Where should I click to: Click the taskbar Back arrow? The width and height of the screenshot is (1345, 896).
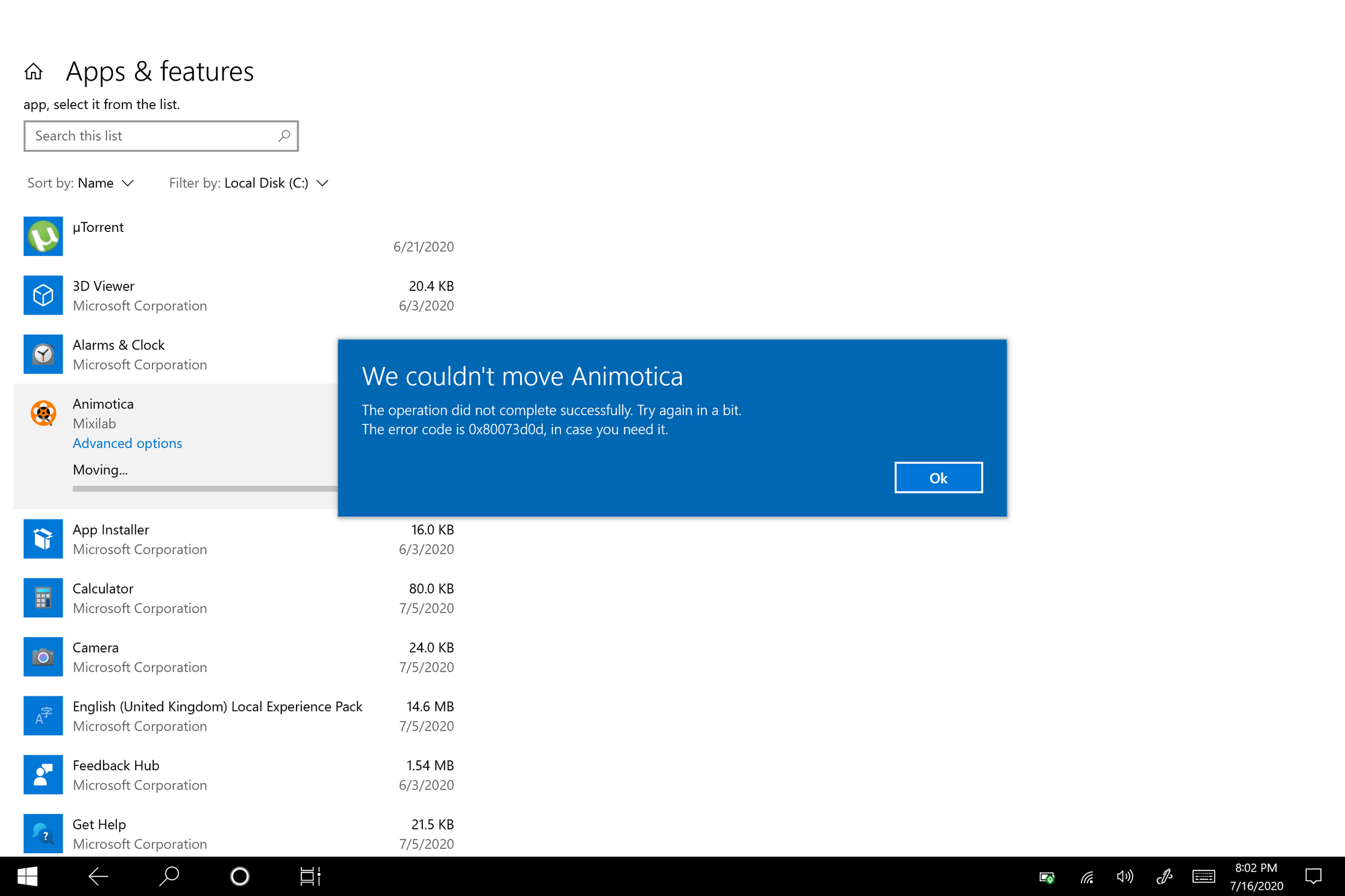(x=98, y=877)
